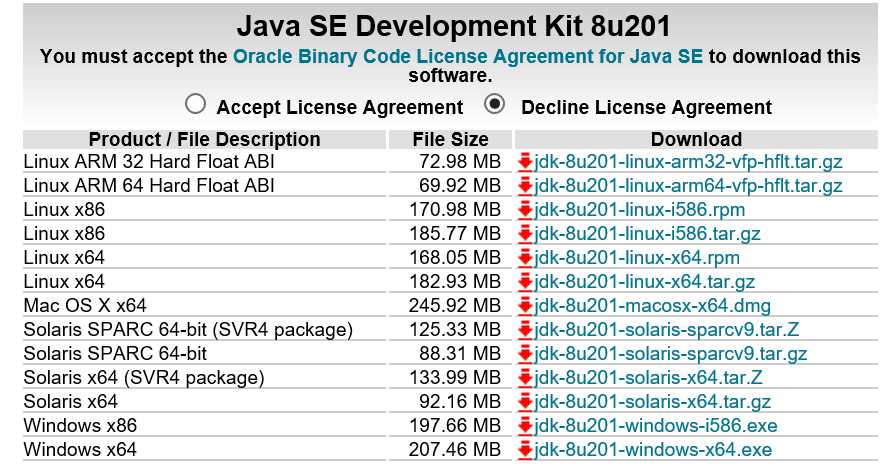Click the 'Decline License Agreement' label text
The height and width of the screenshot is (470, 889).
[x=646, y=107]
